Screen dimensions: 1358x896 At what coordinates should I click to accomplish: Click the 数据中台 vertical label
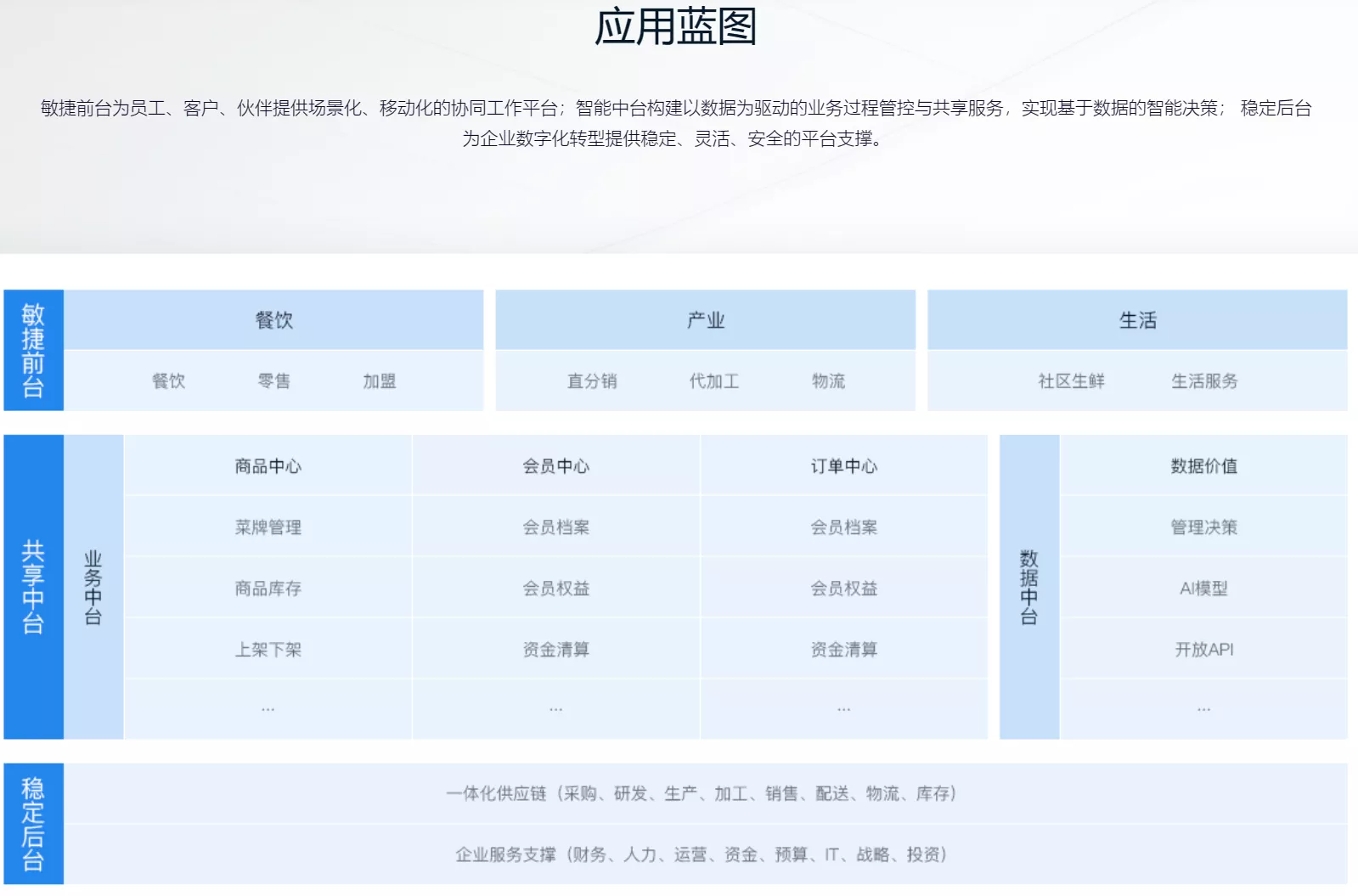[1029, 587]
